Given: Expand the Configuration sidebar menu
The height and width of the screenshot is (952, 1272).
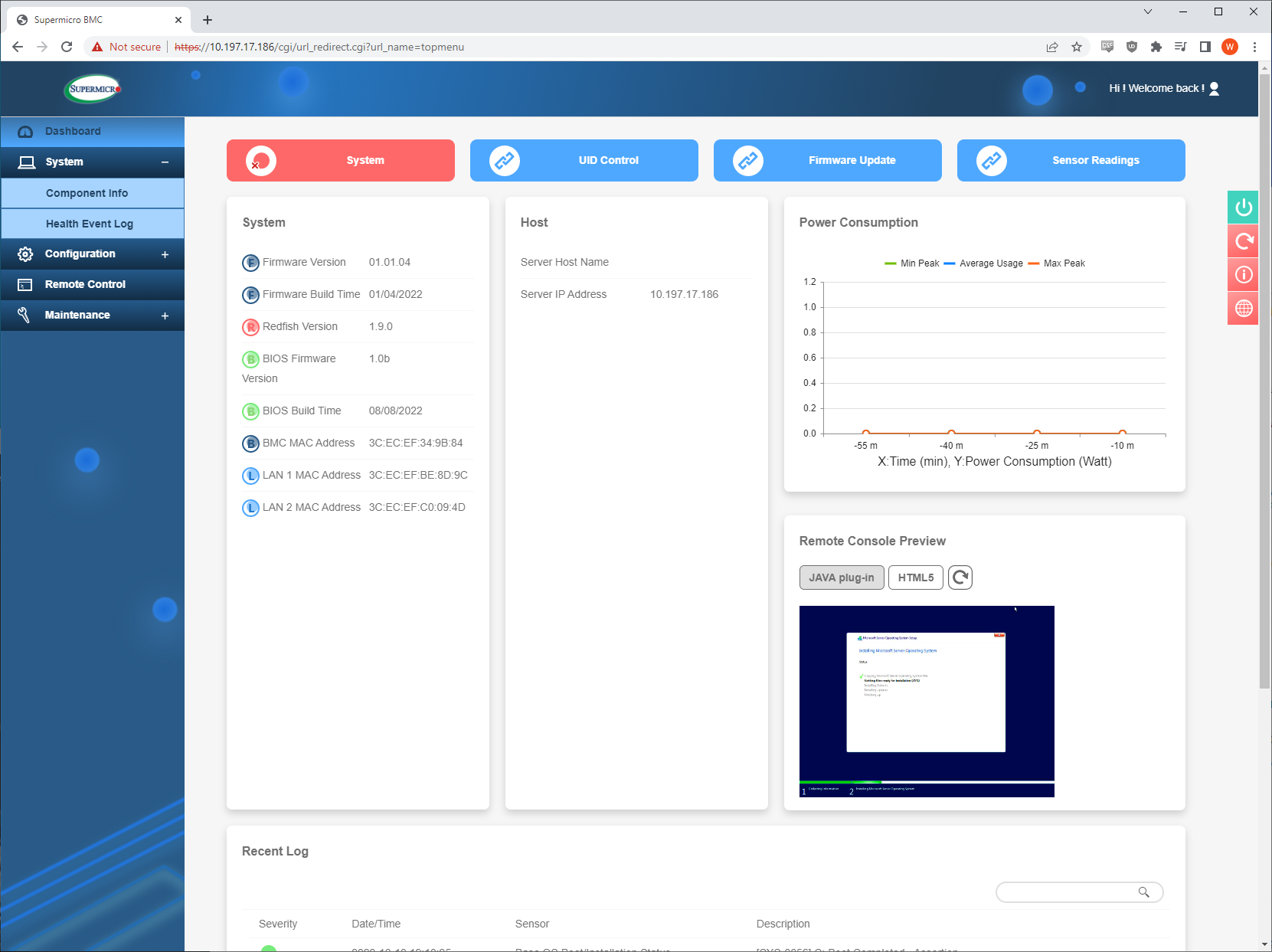Looking at the screenshot, I should pyautogui.click(x=165, y=254).
